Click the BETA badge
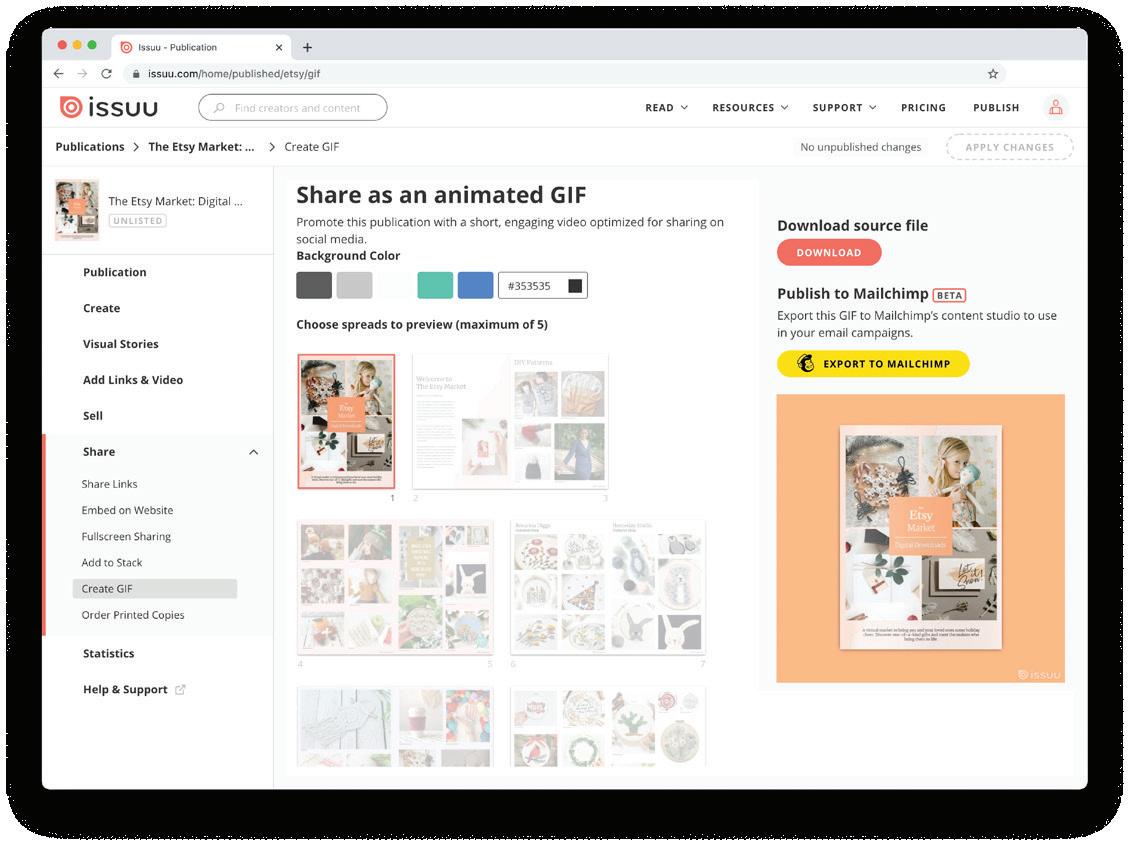This screenshot has height=844, width=1129. pos(949,295)
